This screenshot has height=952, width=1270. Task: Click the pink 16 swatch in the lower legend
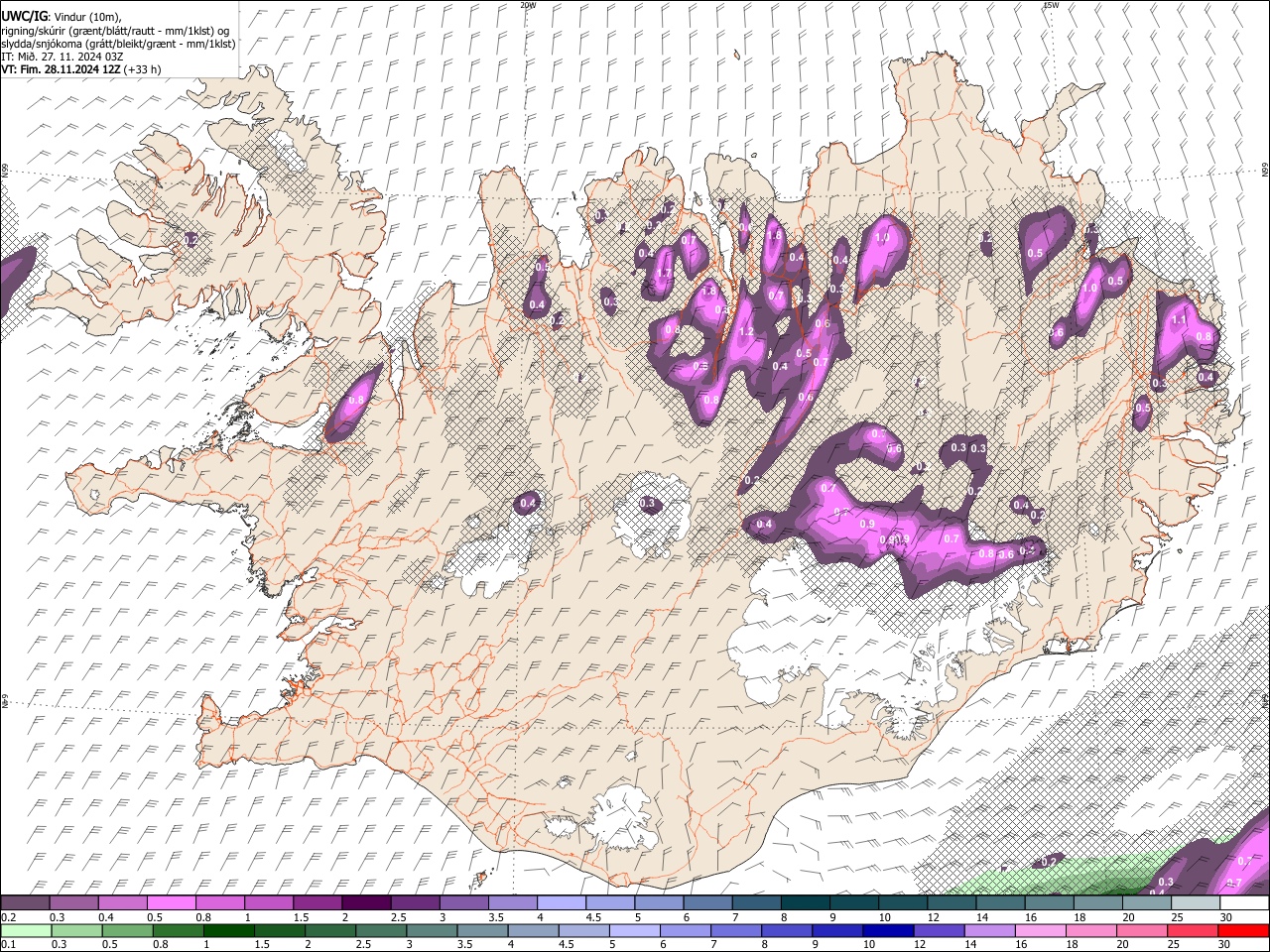tap(1041, 930)
